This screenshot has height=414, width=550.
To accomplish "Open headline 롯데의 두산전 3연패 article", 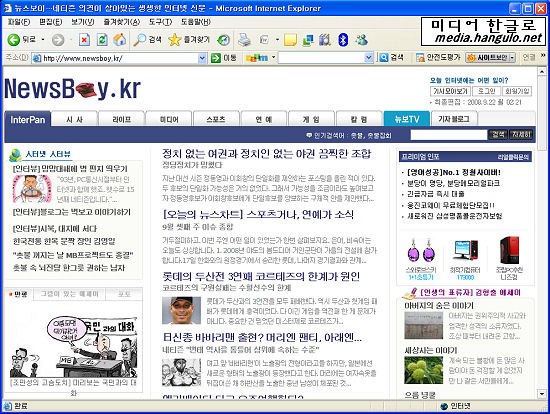I will (x=261, y=276).
